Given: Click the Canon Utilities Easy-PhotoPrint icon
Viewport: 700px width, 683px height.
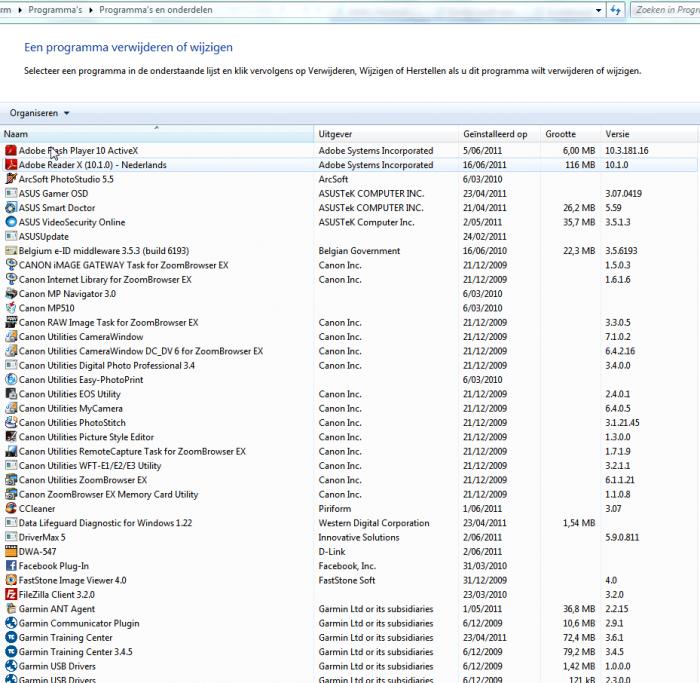Looking at the screenshot, I should pos(11,379).
